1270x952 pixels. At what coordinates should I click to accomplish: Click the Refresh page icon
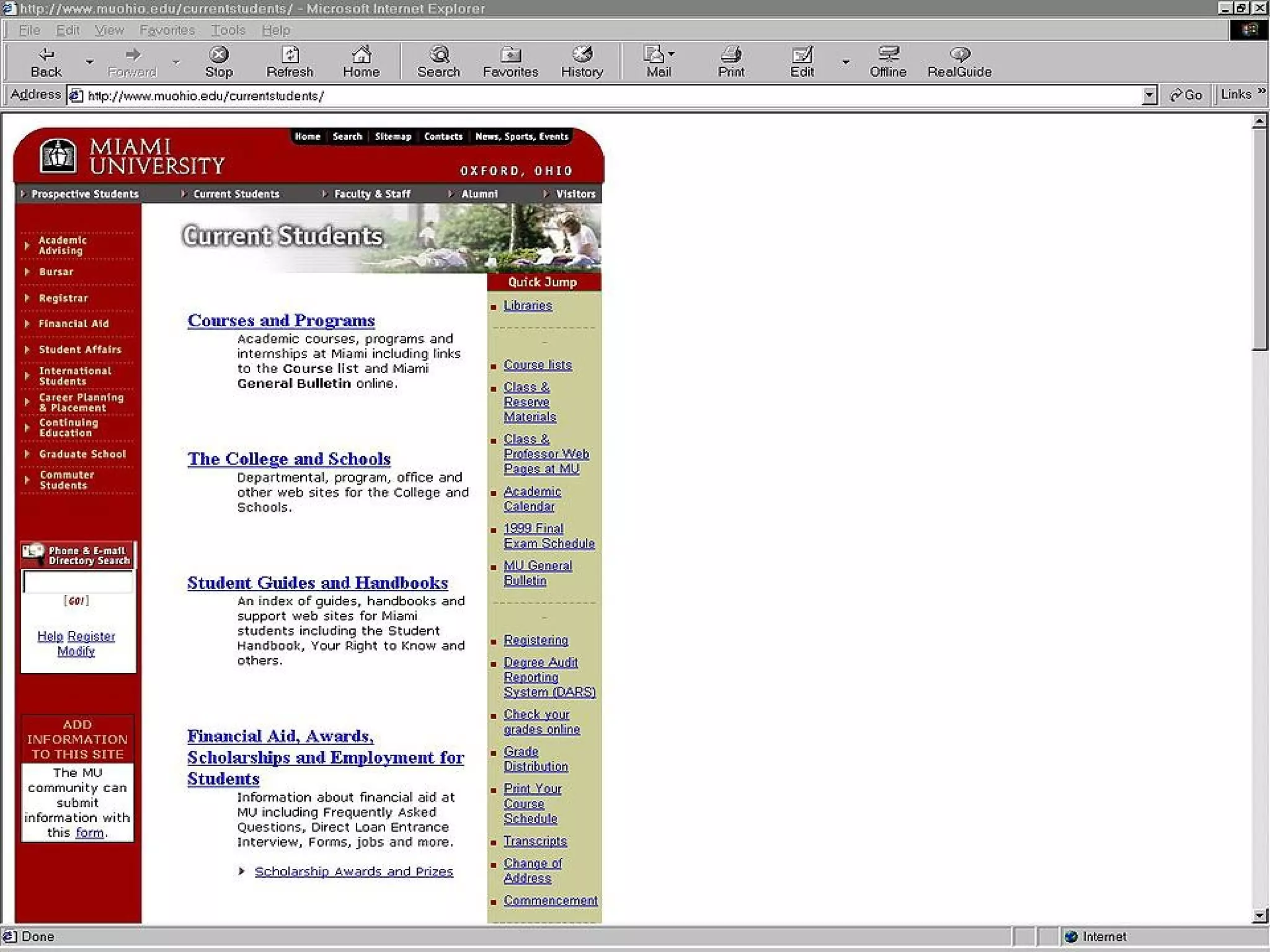(290, 55)
